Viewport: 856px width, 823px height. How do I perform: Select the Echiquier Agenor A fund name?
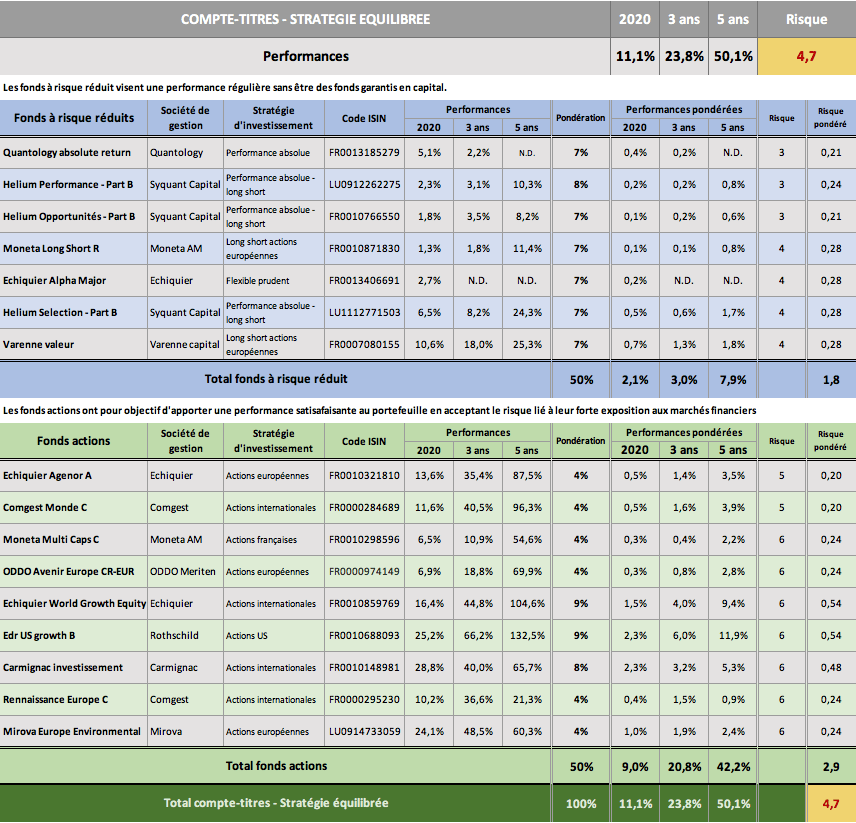point(47,476)
